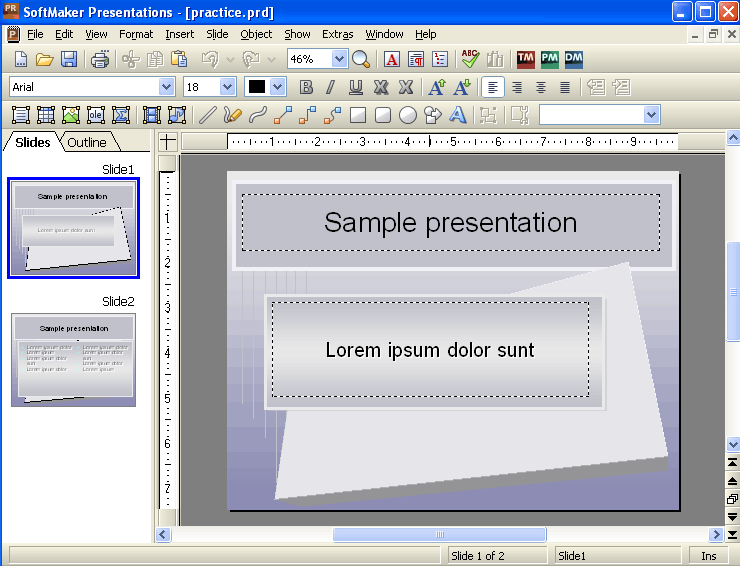Draw a rounded rectangle shape
The image size is (740, 566).
pyautogui.click(x=383, y=115)
